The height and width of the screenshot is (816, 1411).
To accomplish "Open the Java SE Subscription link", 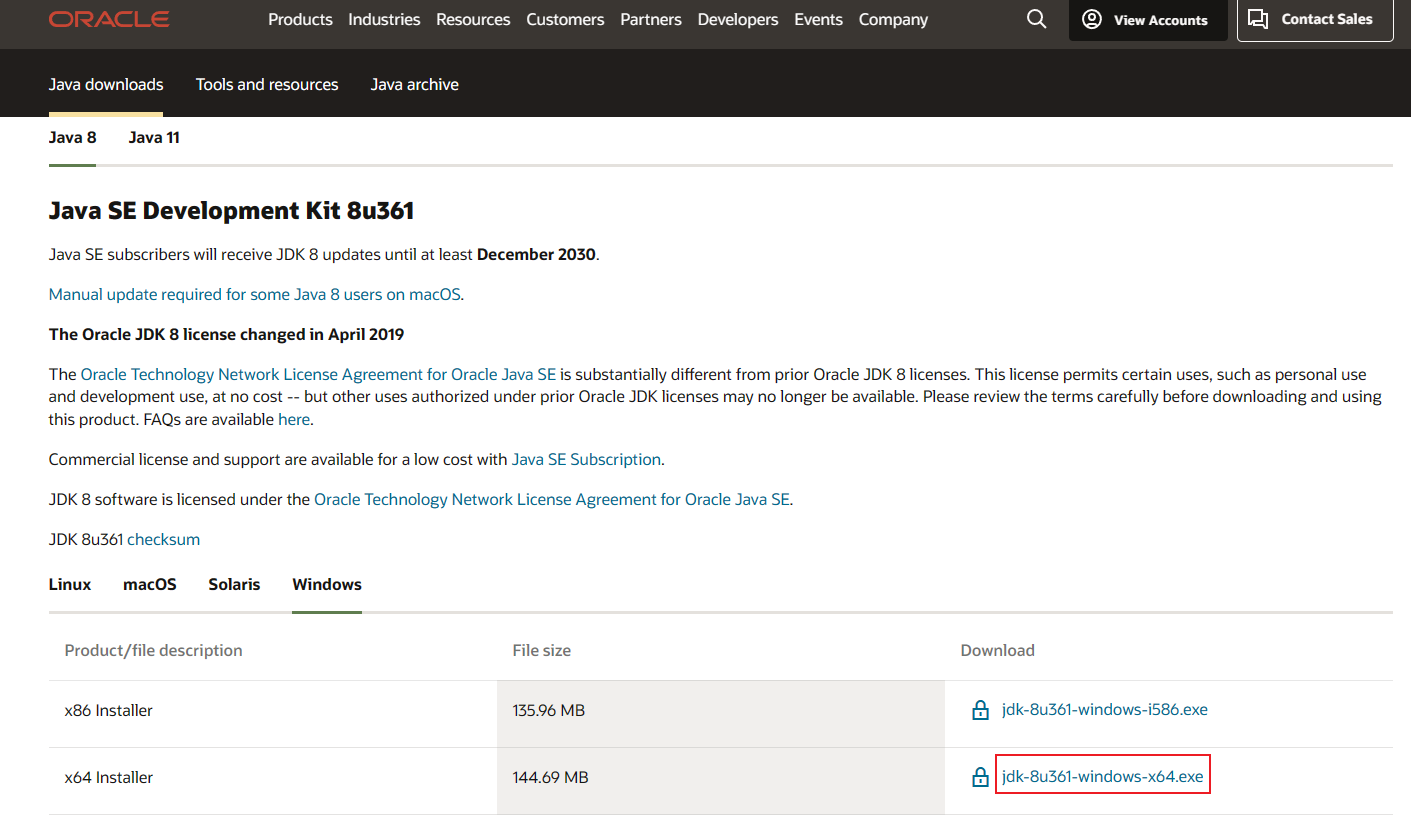I will (x=586, y=460).
